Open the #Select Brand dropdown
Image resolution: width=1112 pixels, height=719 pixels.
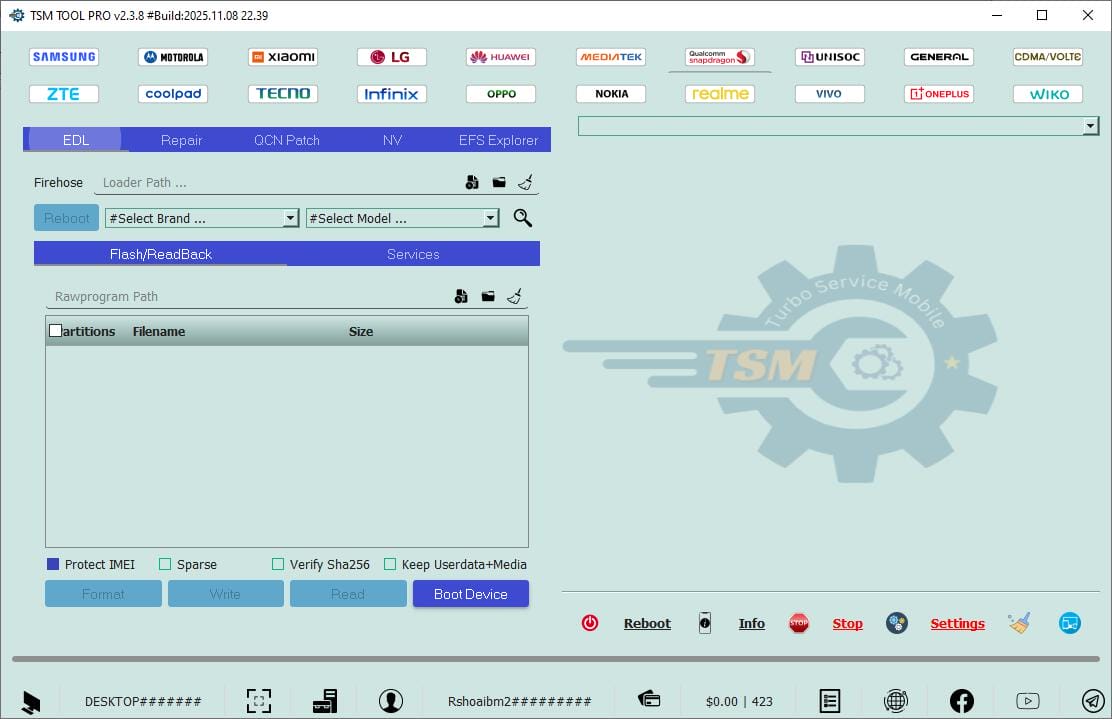(x=289, y=218)
